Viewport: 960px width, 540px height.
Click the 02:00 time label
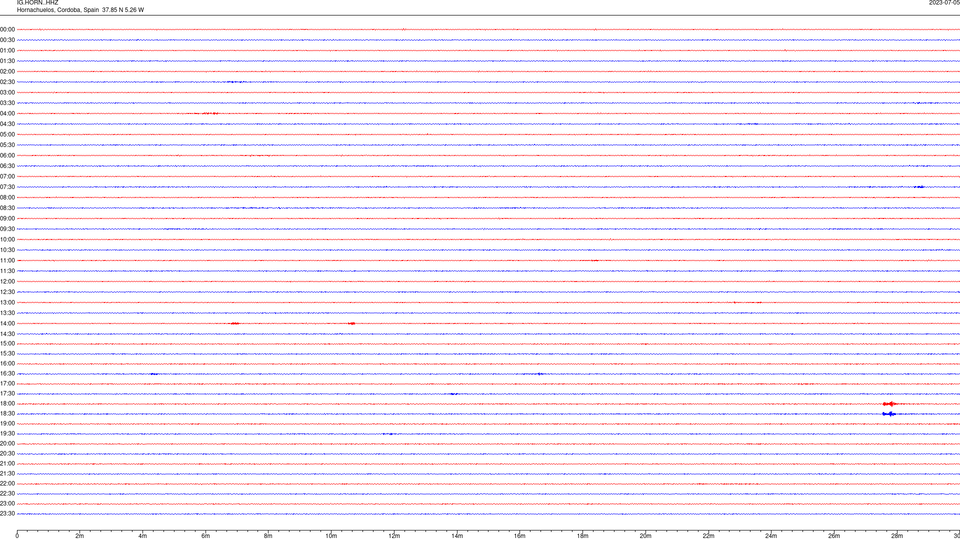[7, 72]
